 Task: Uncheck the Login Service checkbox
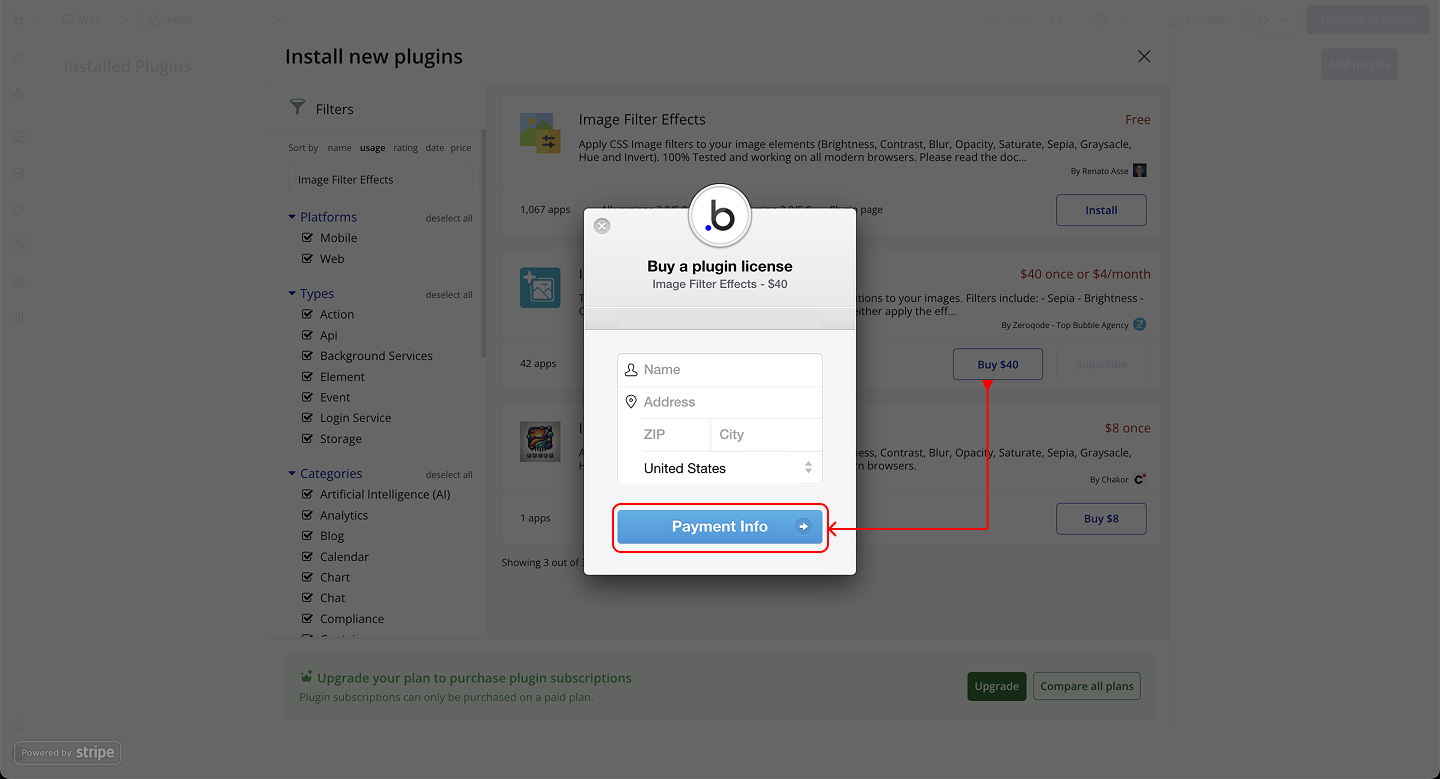pos(308,418)
